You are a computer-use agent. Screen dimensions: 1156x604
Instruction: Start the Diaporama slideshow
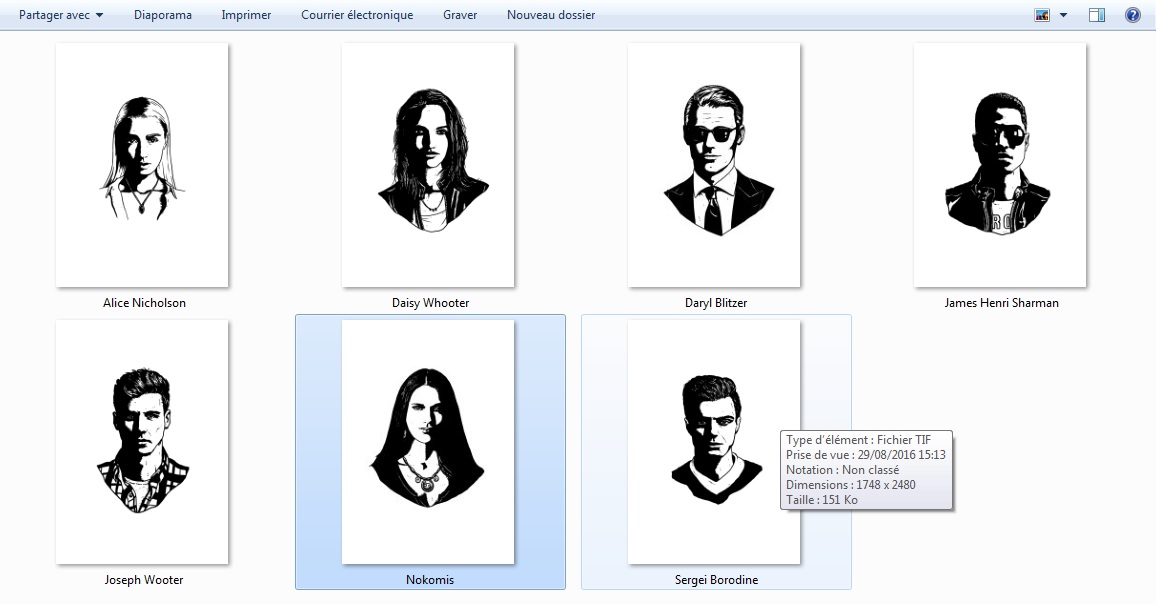click(162, 15)
